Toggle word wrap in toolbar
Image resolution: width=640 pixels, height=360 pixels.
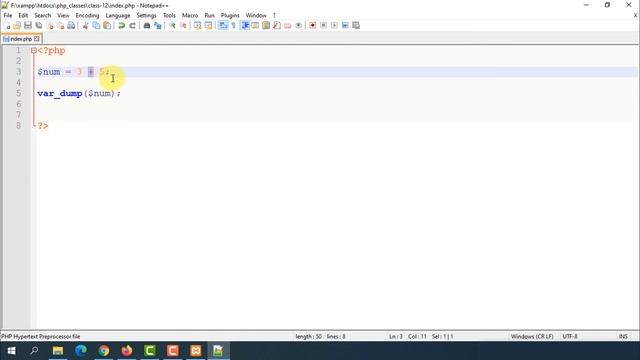pos(223,25)
